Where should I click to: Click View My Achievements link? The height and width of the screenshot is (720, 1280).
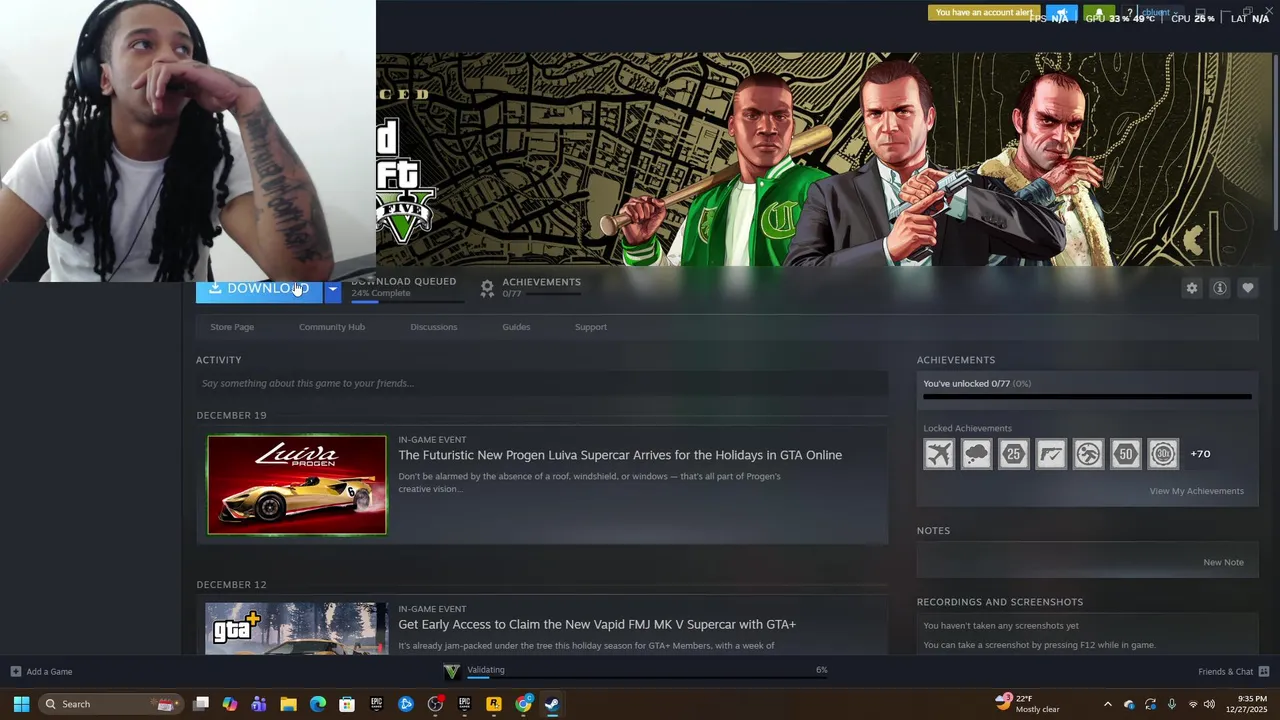coord(1196,491)
